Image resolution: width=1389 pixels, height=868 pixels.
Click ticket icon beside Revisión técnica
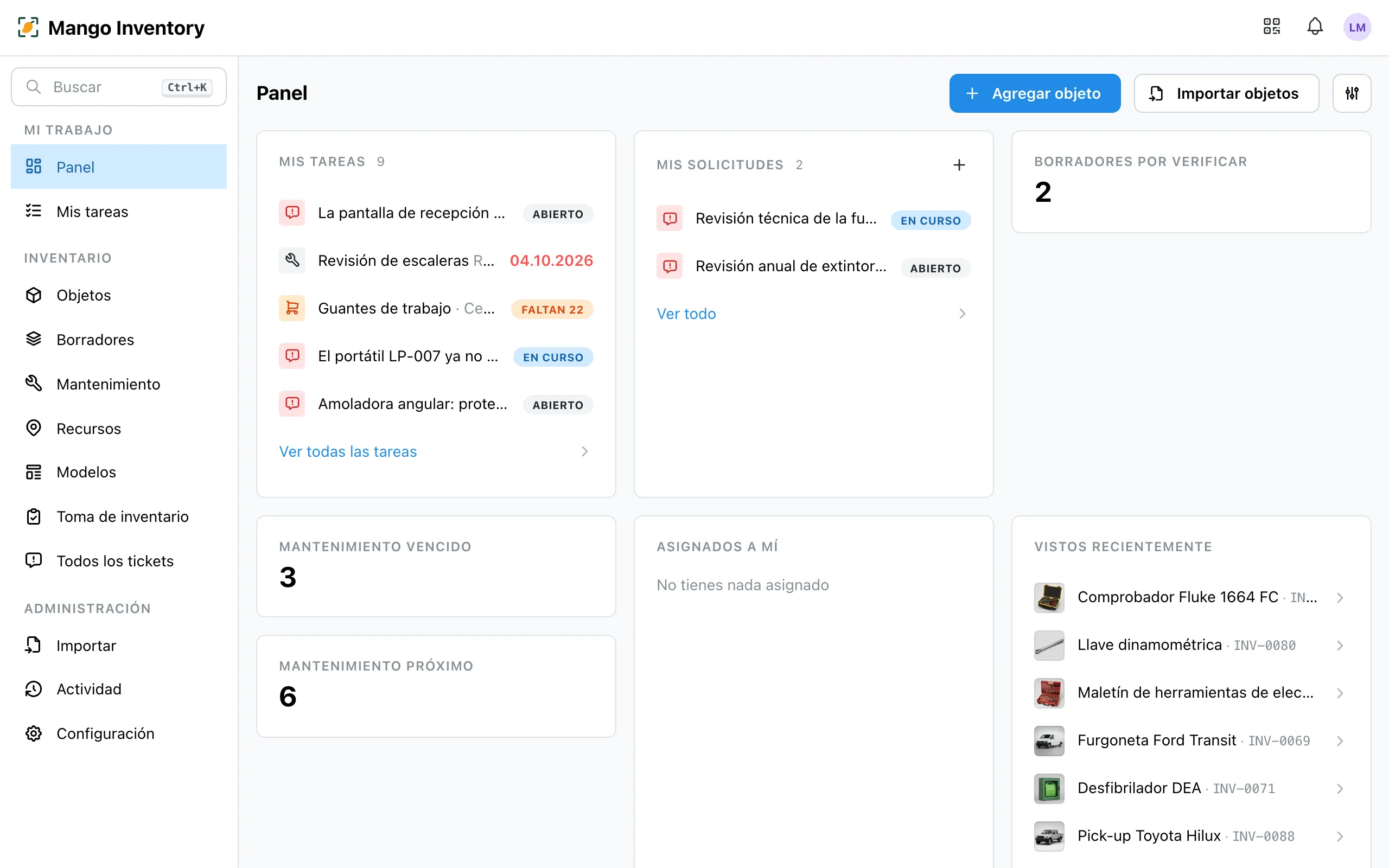click(670, 218)
